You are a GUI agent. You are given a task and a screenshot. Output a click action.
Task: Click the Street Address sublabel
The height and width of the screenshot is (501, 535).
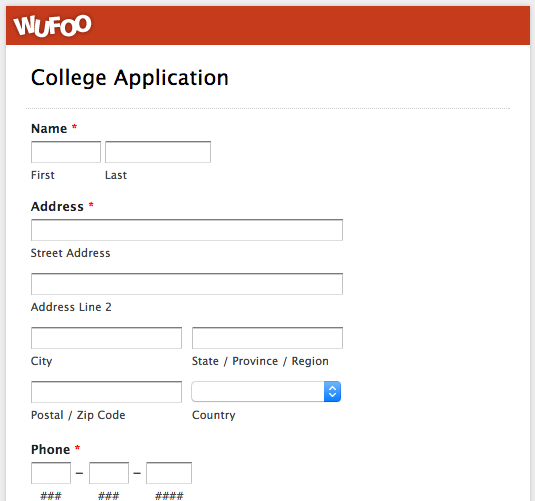point(71,253)
